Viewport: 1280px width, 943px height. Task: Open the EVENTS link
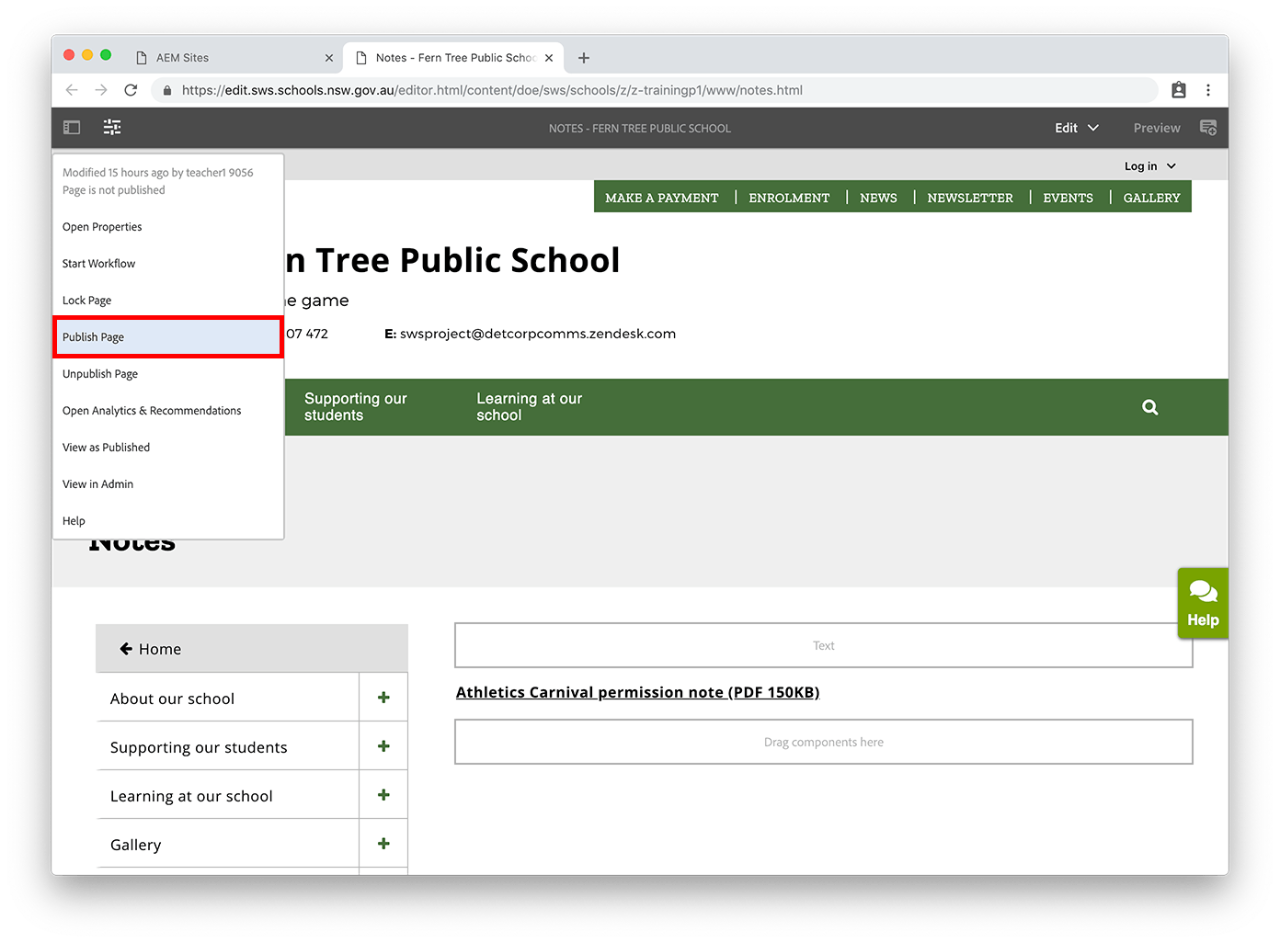[1068, 198]
